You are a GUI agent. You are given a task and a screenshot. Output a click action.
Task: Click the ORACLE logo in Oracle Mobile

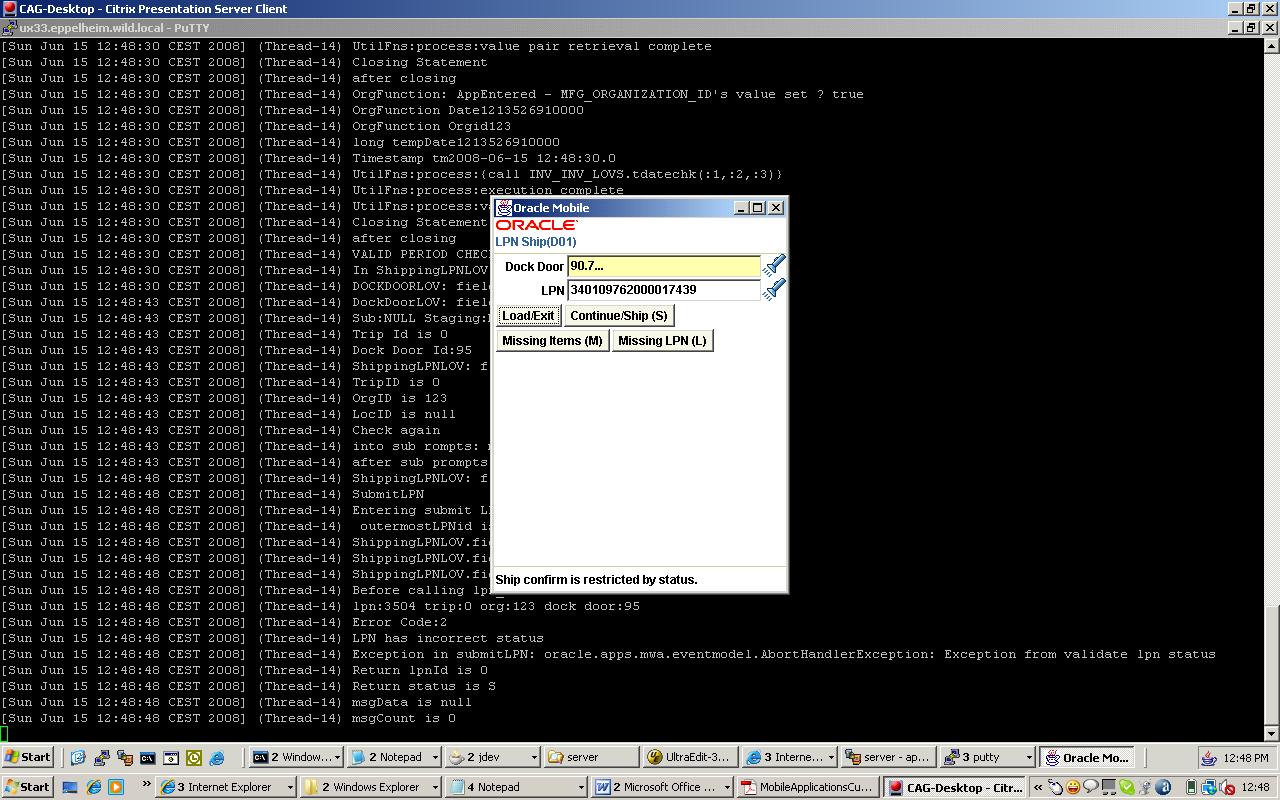pos(536,225)
